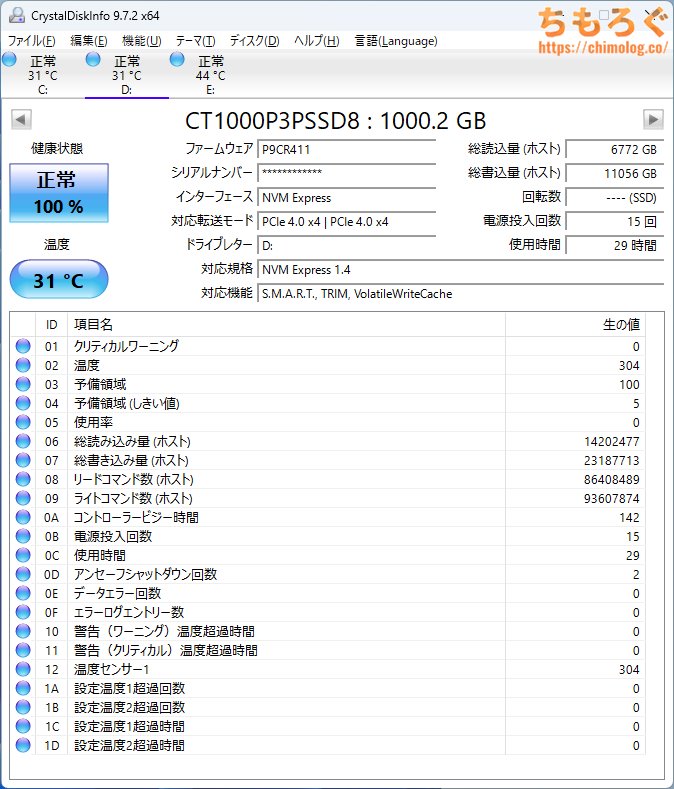Click status circle for クリティカルワーニング row

tap(23, 346)
